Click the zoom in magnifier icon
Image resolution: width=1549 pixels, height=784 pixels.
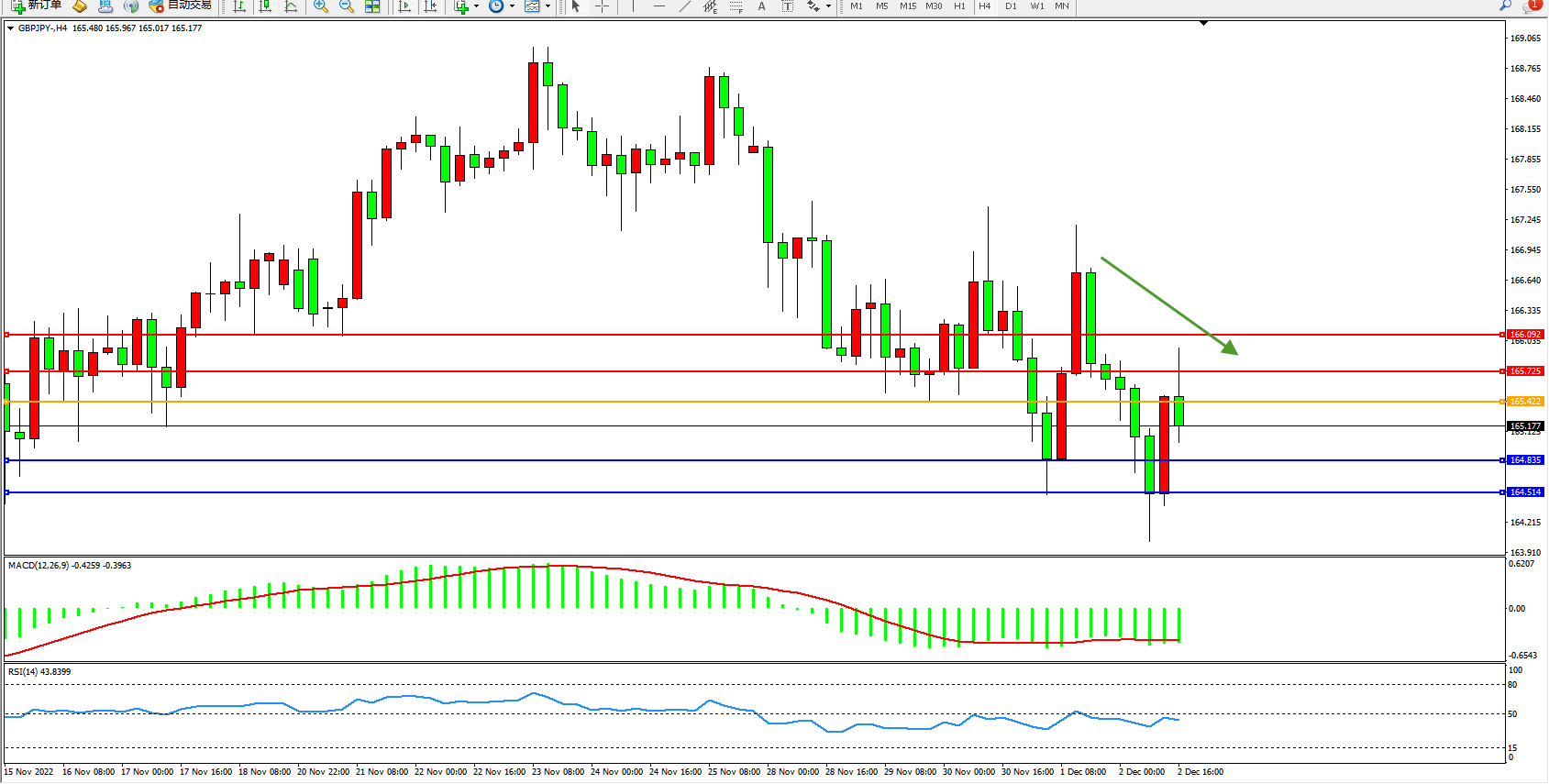pos(321,6)
